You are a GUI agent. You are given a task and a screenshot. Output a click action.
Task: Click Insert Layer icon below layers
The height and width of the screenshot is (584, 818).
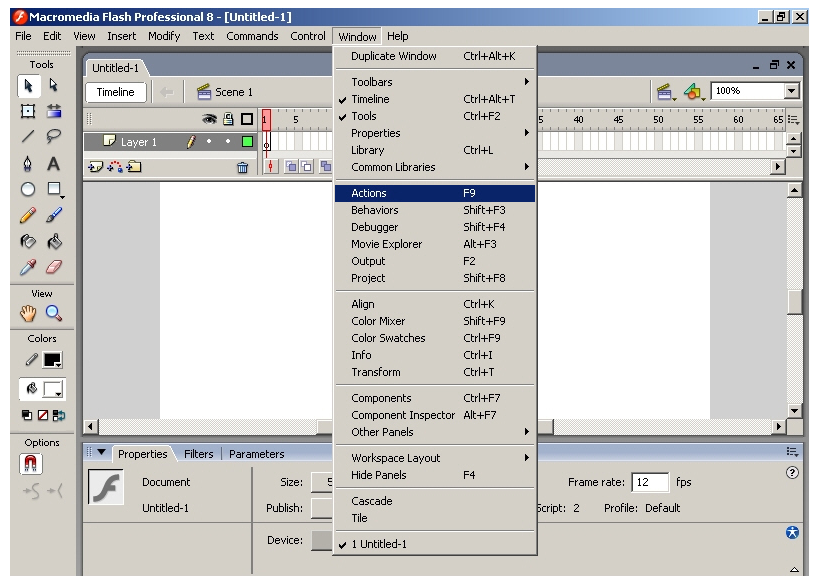click(95, 167)
